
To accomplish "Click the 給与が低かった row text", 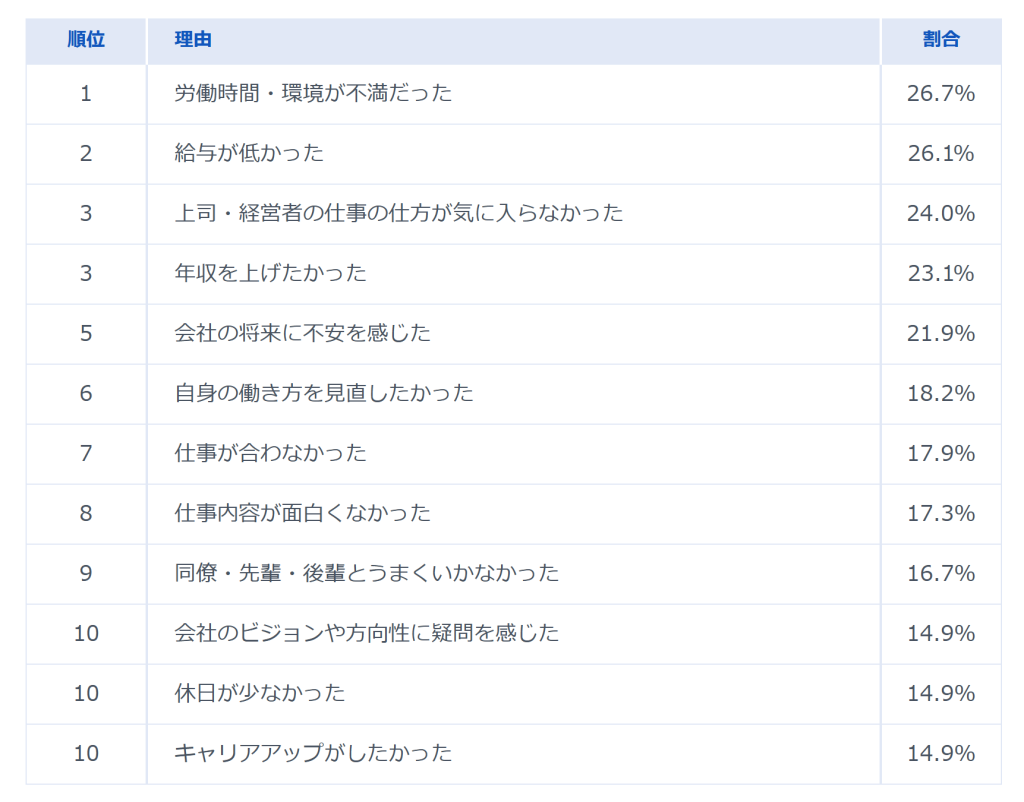I will point(249,154).
